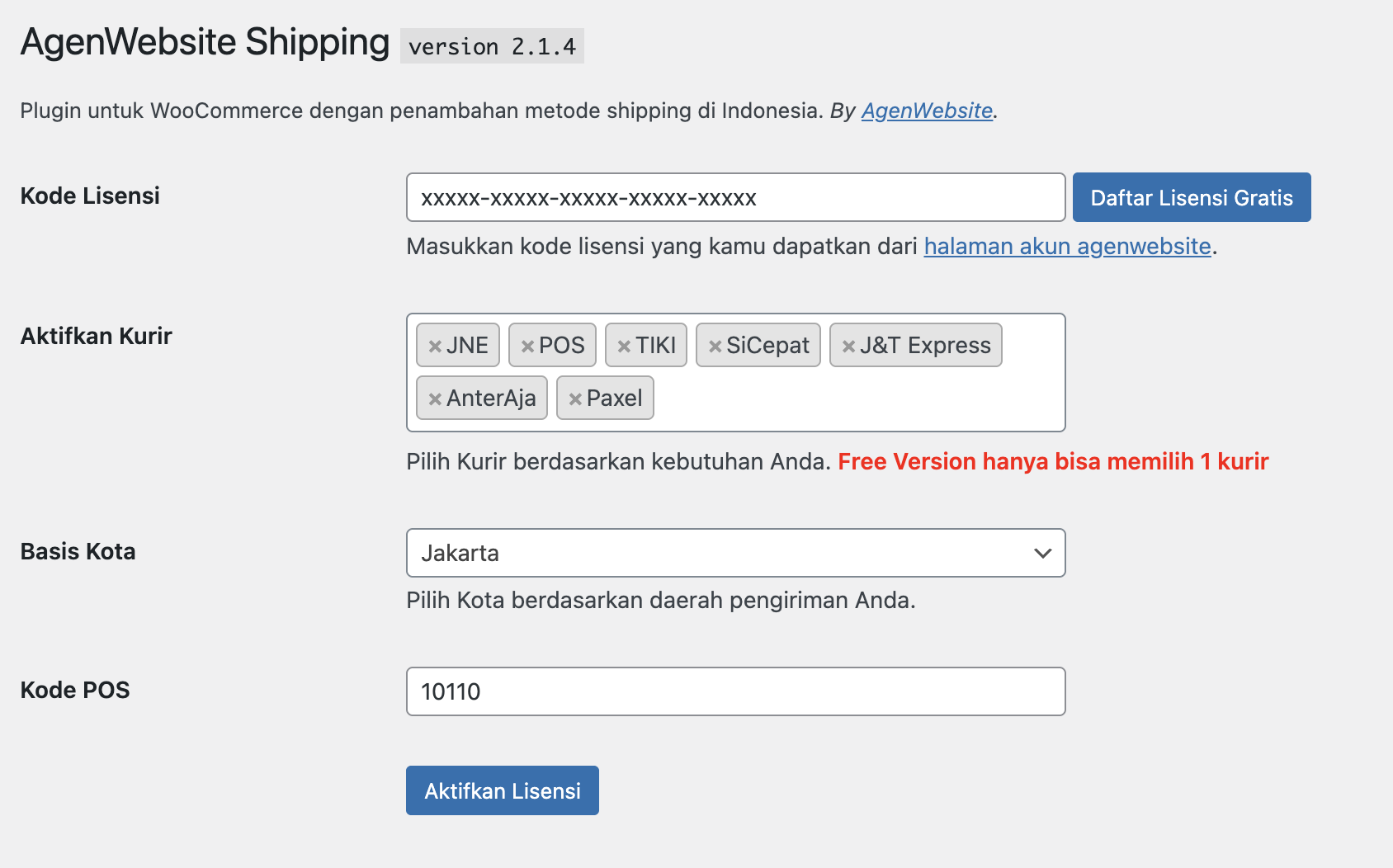
Task: Remove the J&T Express courier tag
Action: (x=848, y=347)
